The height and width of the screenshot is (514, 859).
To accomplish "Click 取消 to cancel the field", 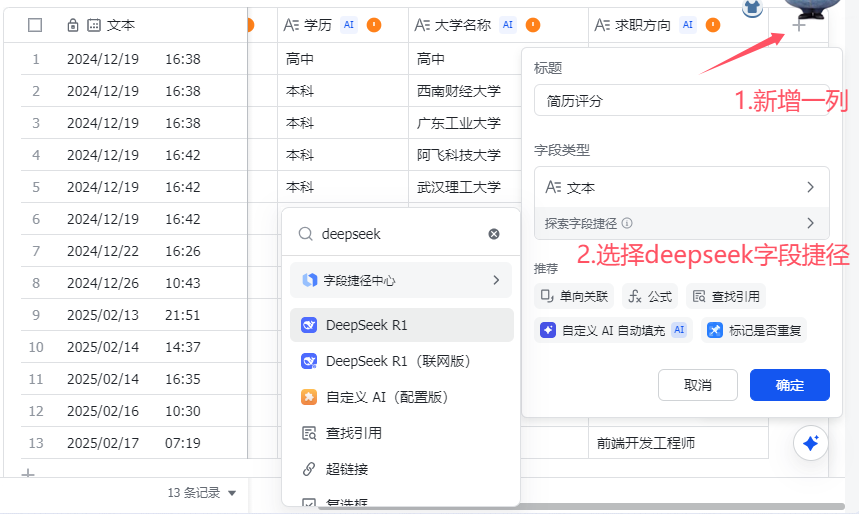I will point(697,385).
